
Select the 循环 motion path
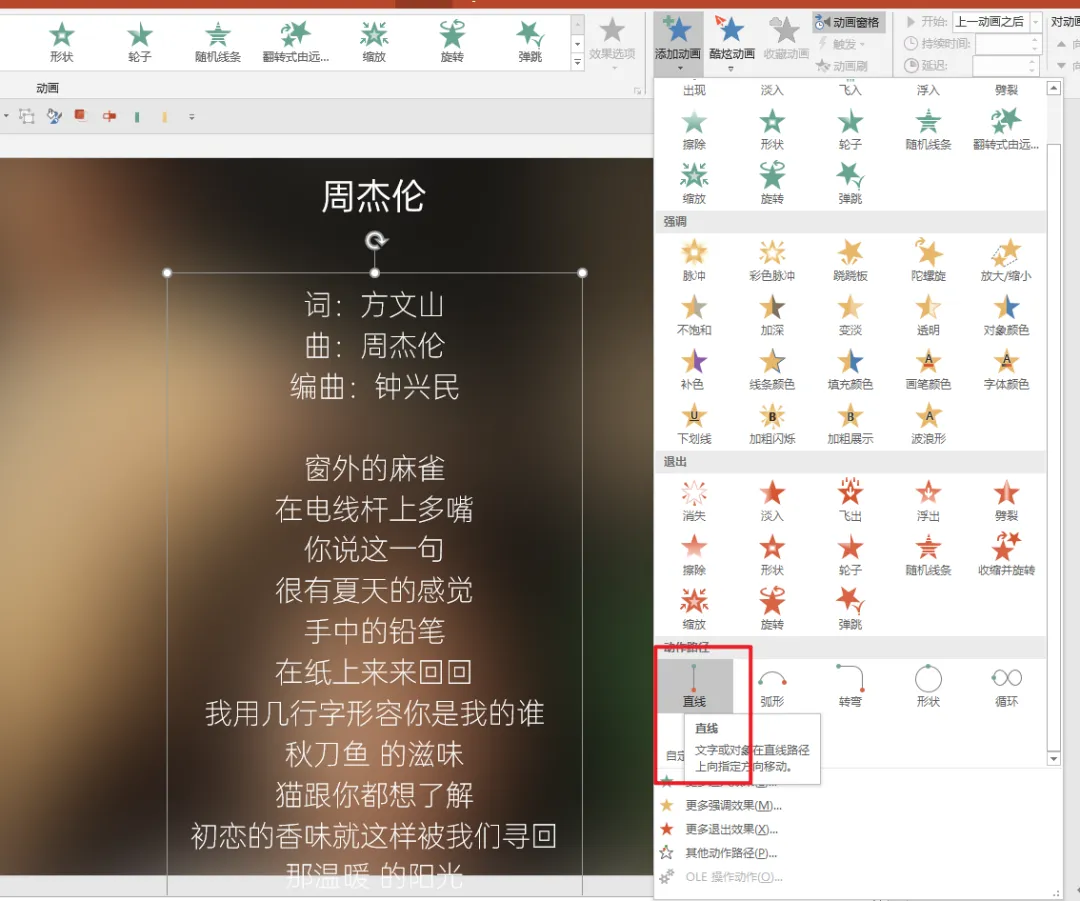(x=1006, y=685)
